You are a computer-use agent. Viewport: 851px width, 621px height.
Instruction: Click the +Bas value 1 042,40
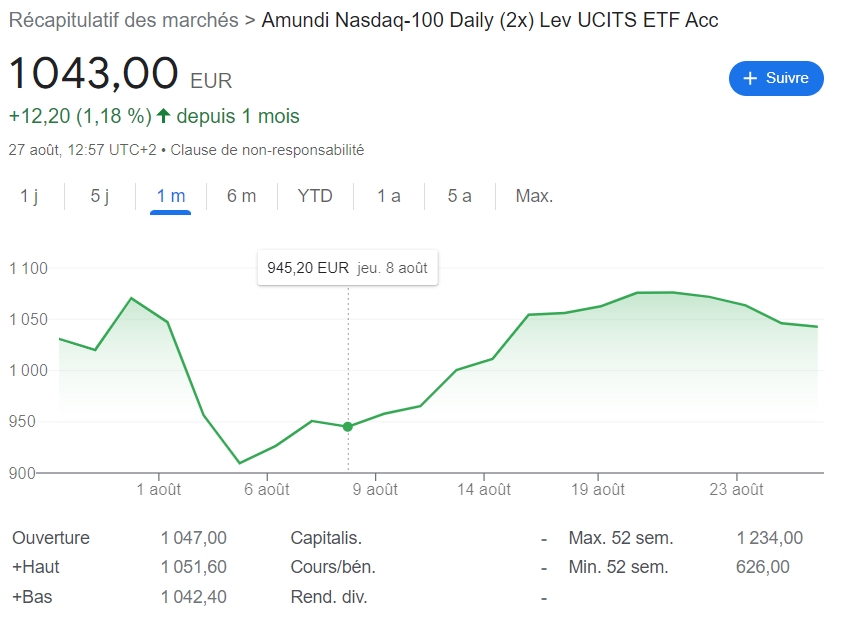[x=194, y=597]
